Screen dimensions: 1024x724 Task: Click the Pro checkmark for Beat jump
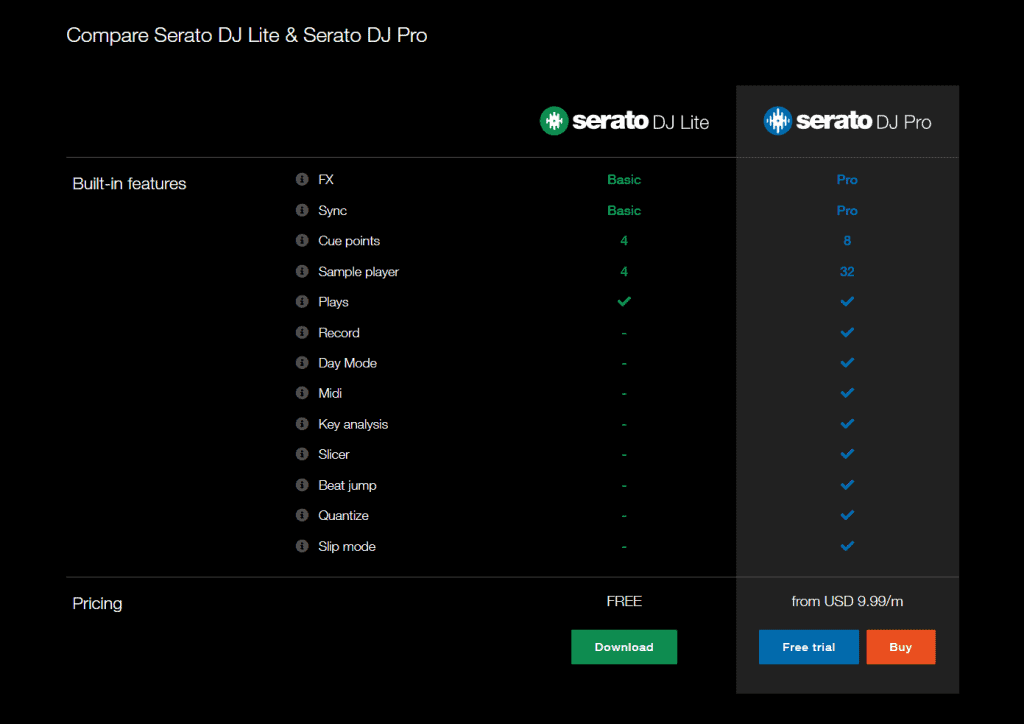tap(847, 485)
